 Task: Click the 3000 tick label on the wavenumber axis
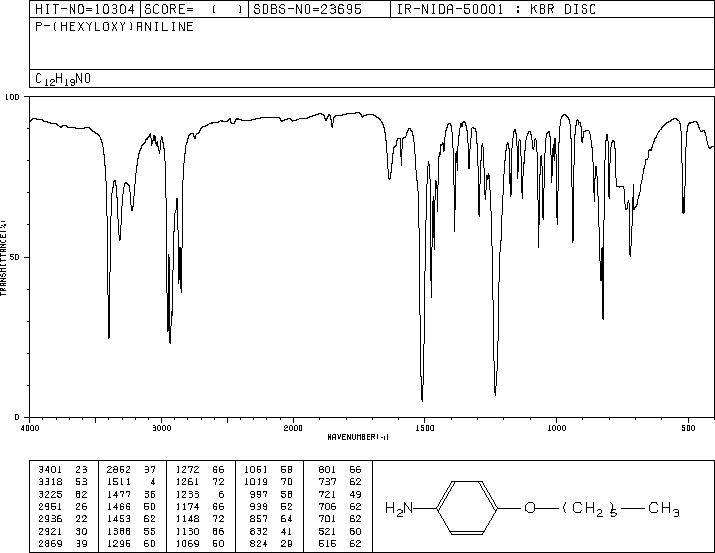click(161, 428)
